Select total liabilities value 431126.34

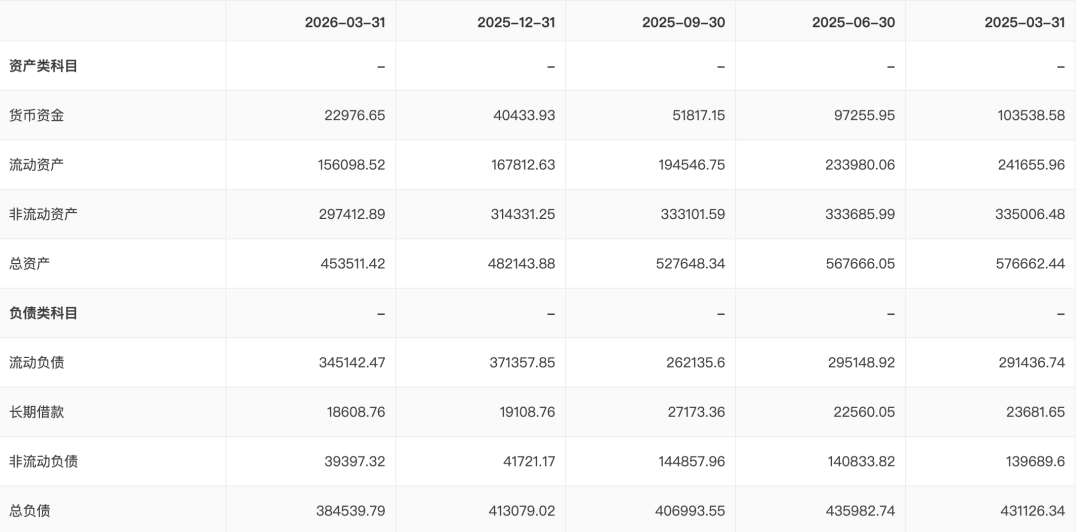[x=1031, y=511]
